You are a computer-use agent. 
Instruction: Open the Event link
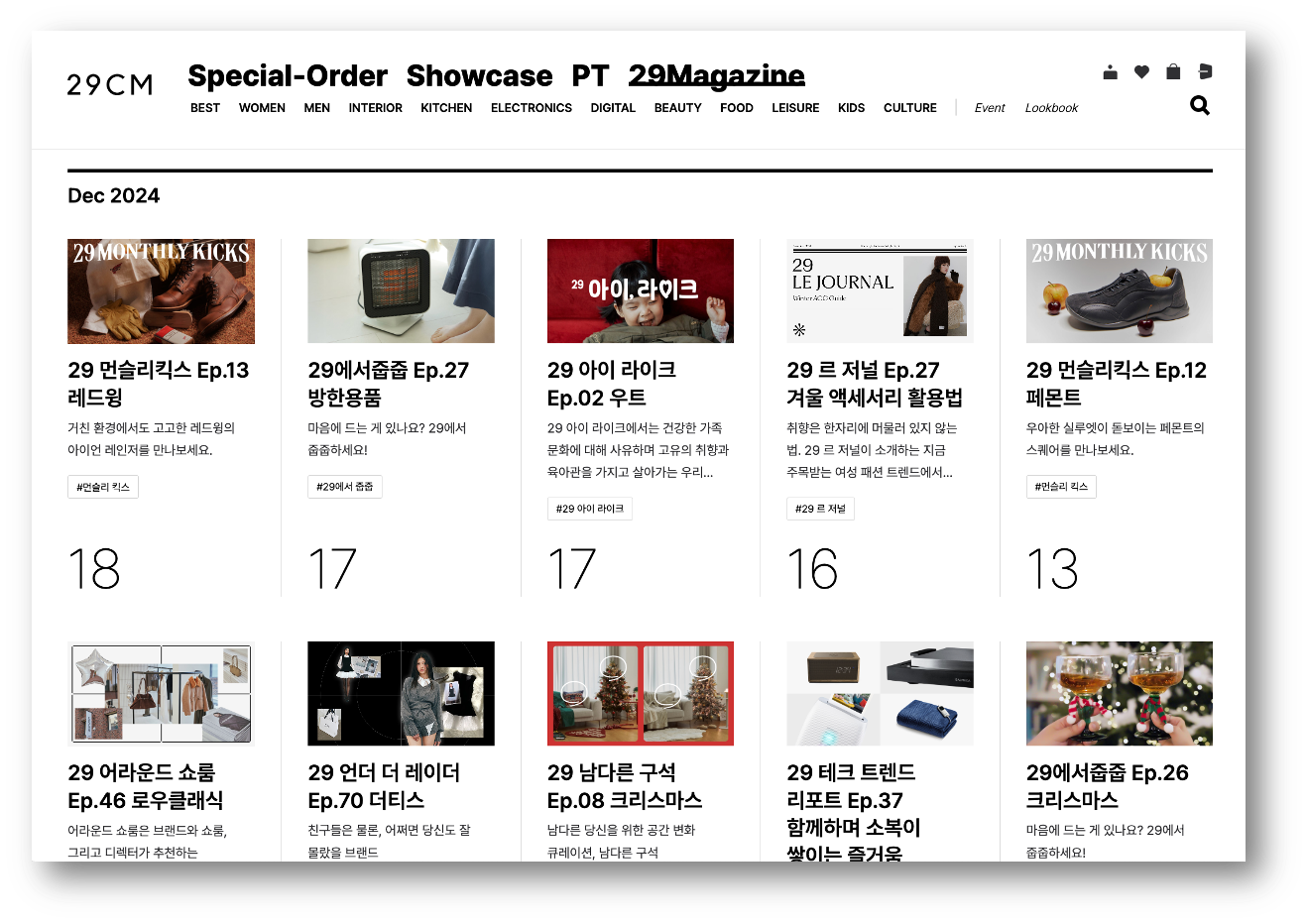[x=990, y=108]
